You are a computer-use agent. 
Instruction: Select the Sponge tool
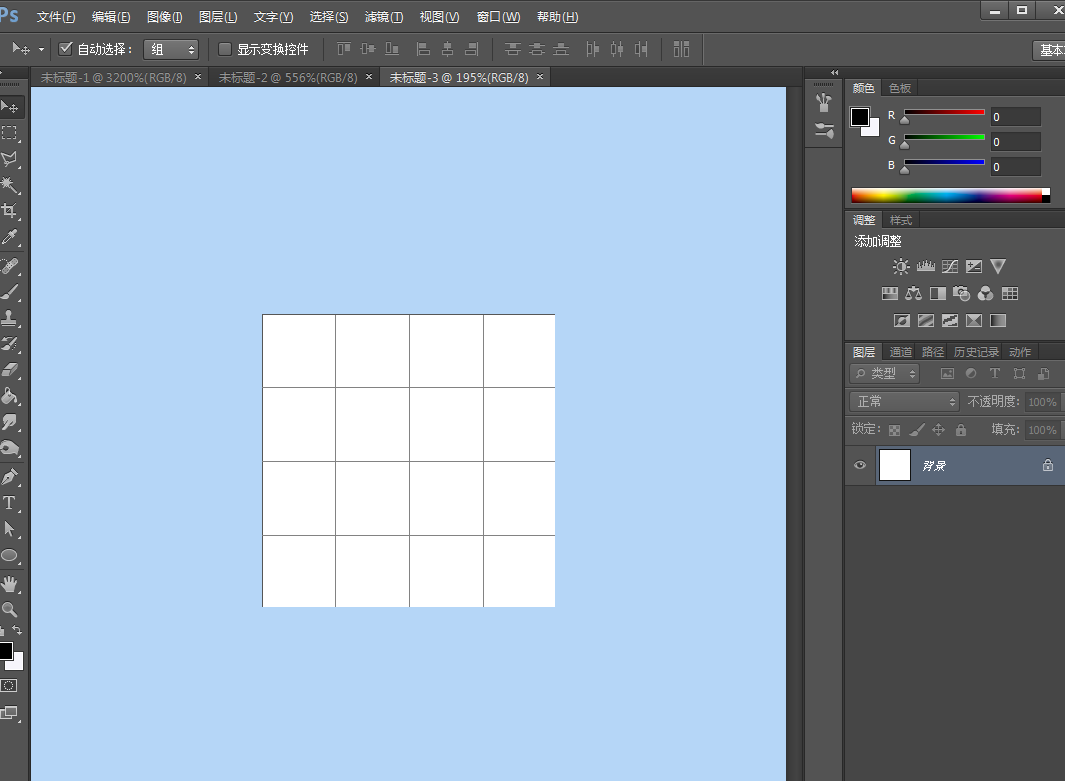tap(10, 448)
